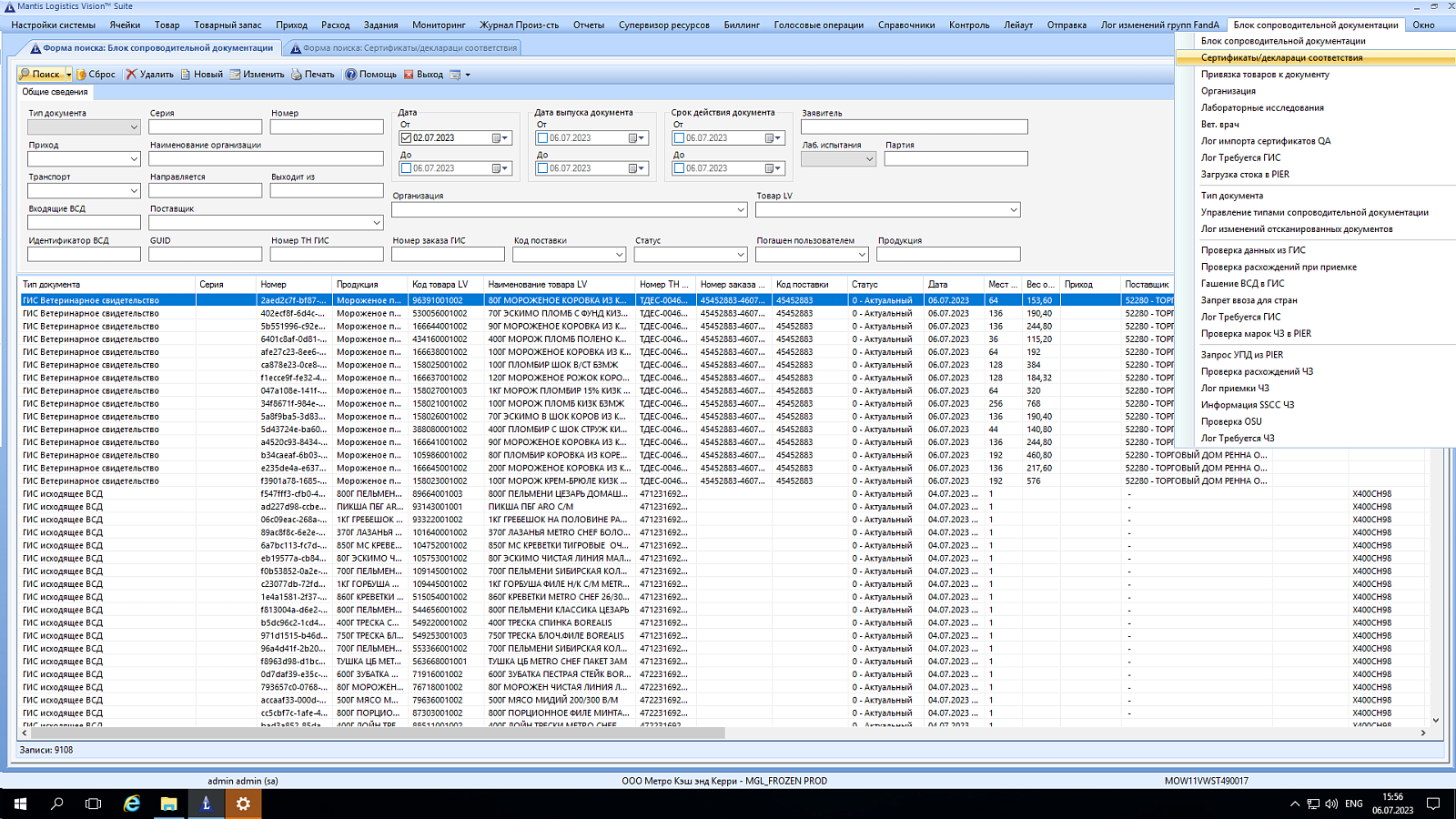
Task: Open the arrow next to Поиск
Action: [68, 75]
